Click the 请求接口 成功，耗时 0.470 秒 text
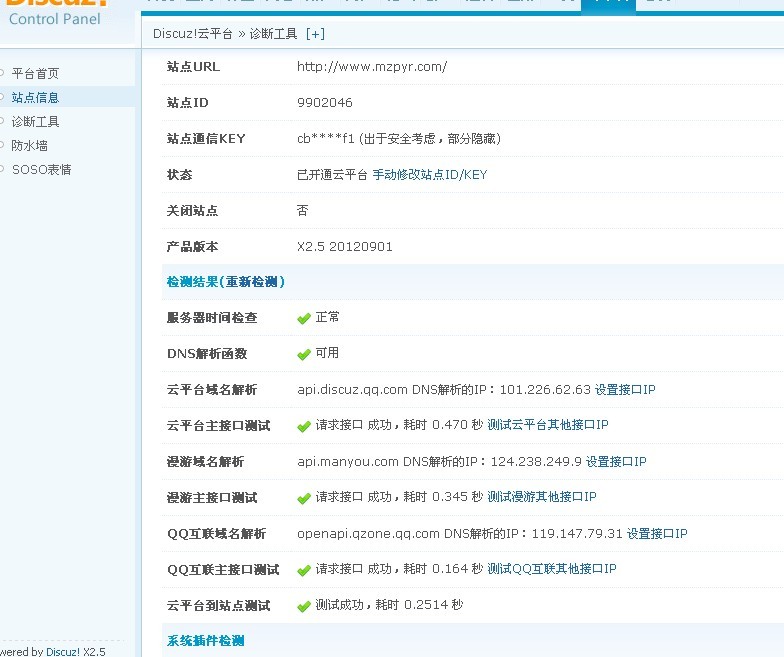 pos(399,425)
